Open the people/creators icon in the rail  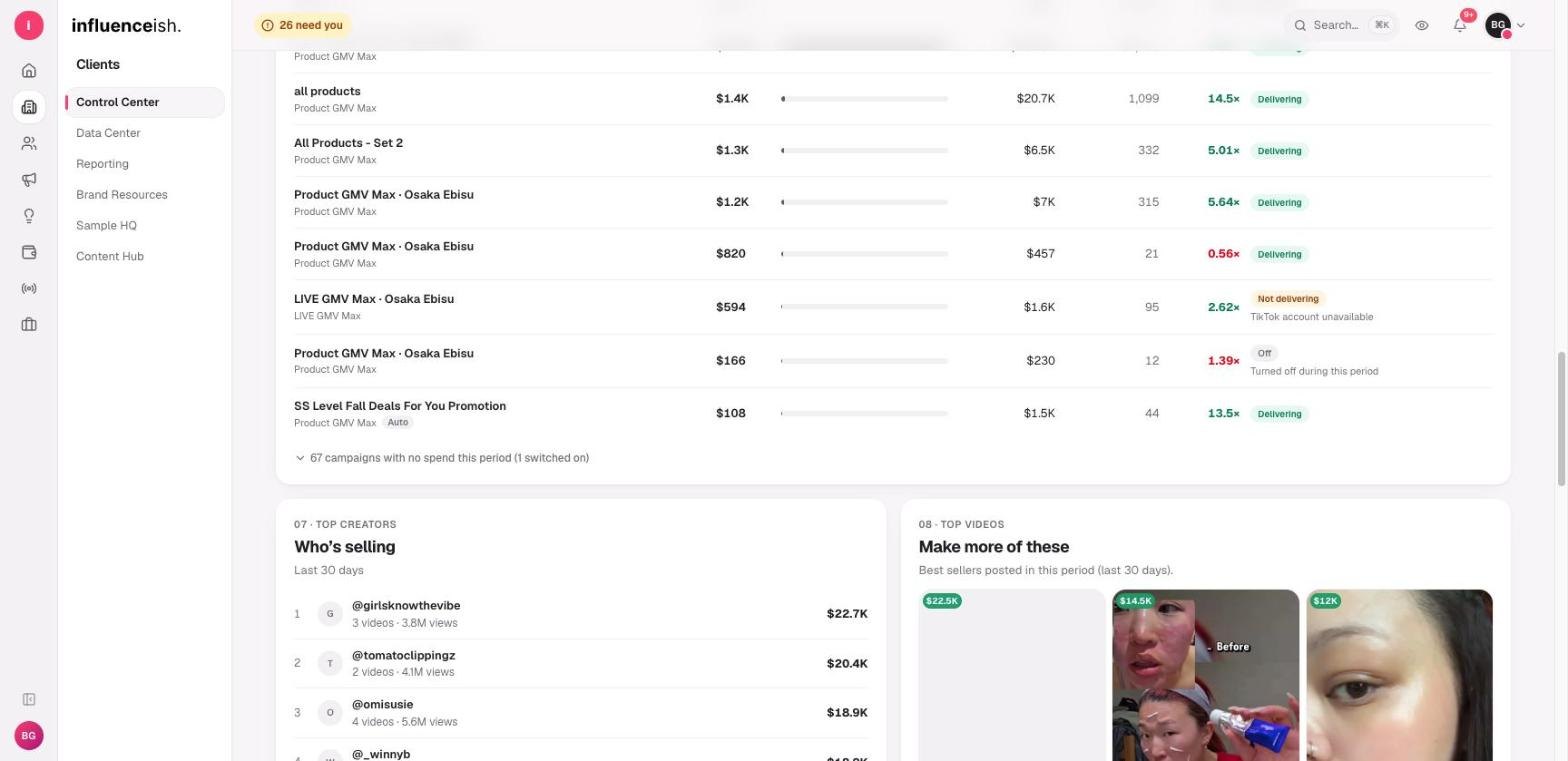(x=29, y=144)
